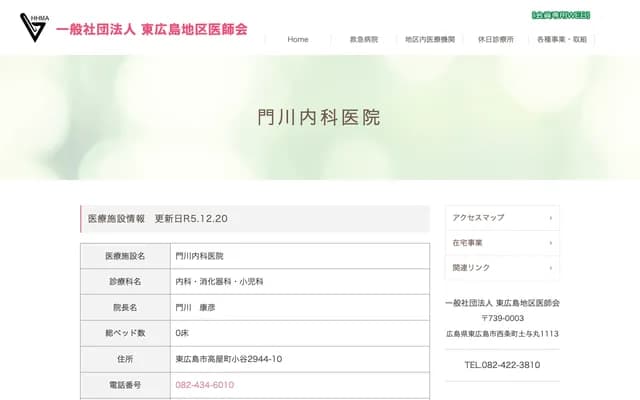Click the chevron beside アクセスマップ
The height and width of the screenshot is (400, 640).
coord(551,218)
